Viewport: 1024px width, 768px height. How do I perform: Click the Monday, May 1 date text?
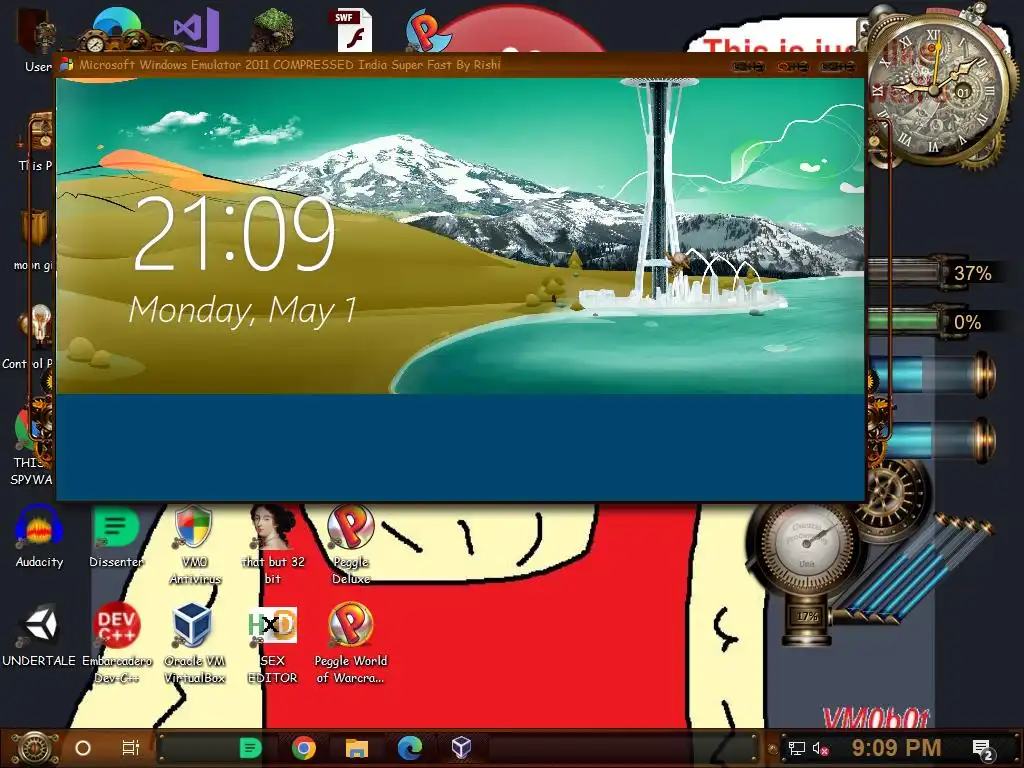click(243, 310)
